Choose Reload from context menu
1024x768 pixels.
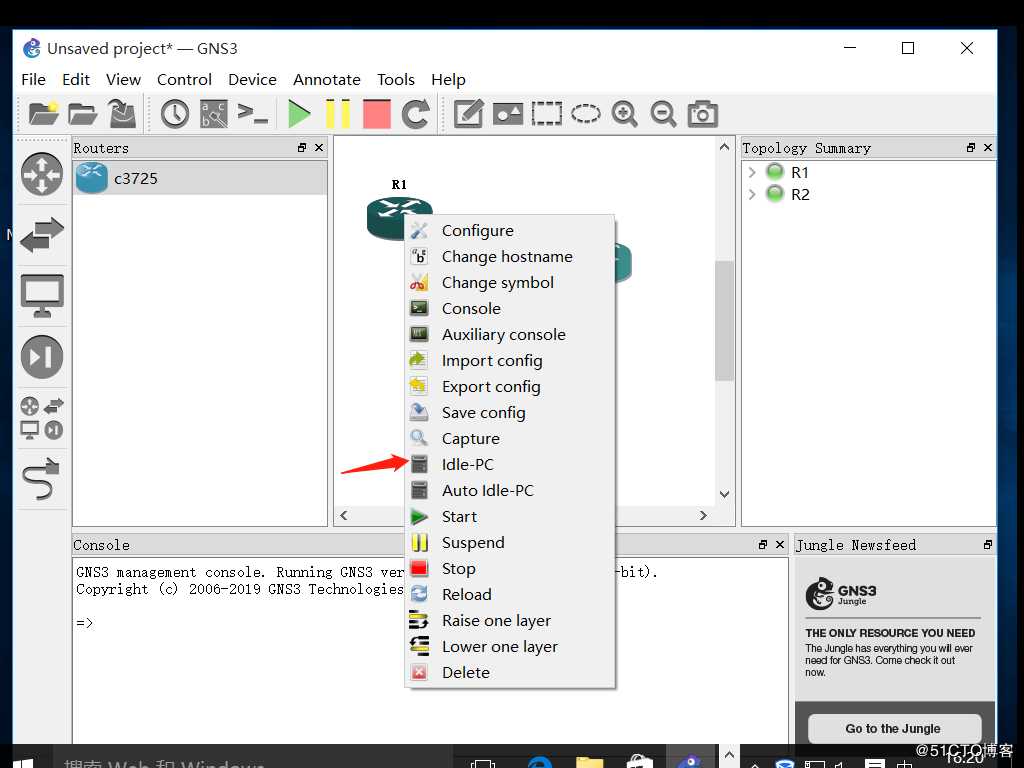[510, 594]
